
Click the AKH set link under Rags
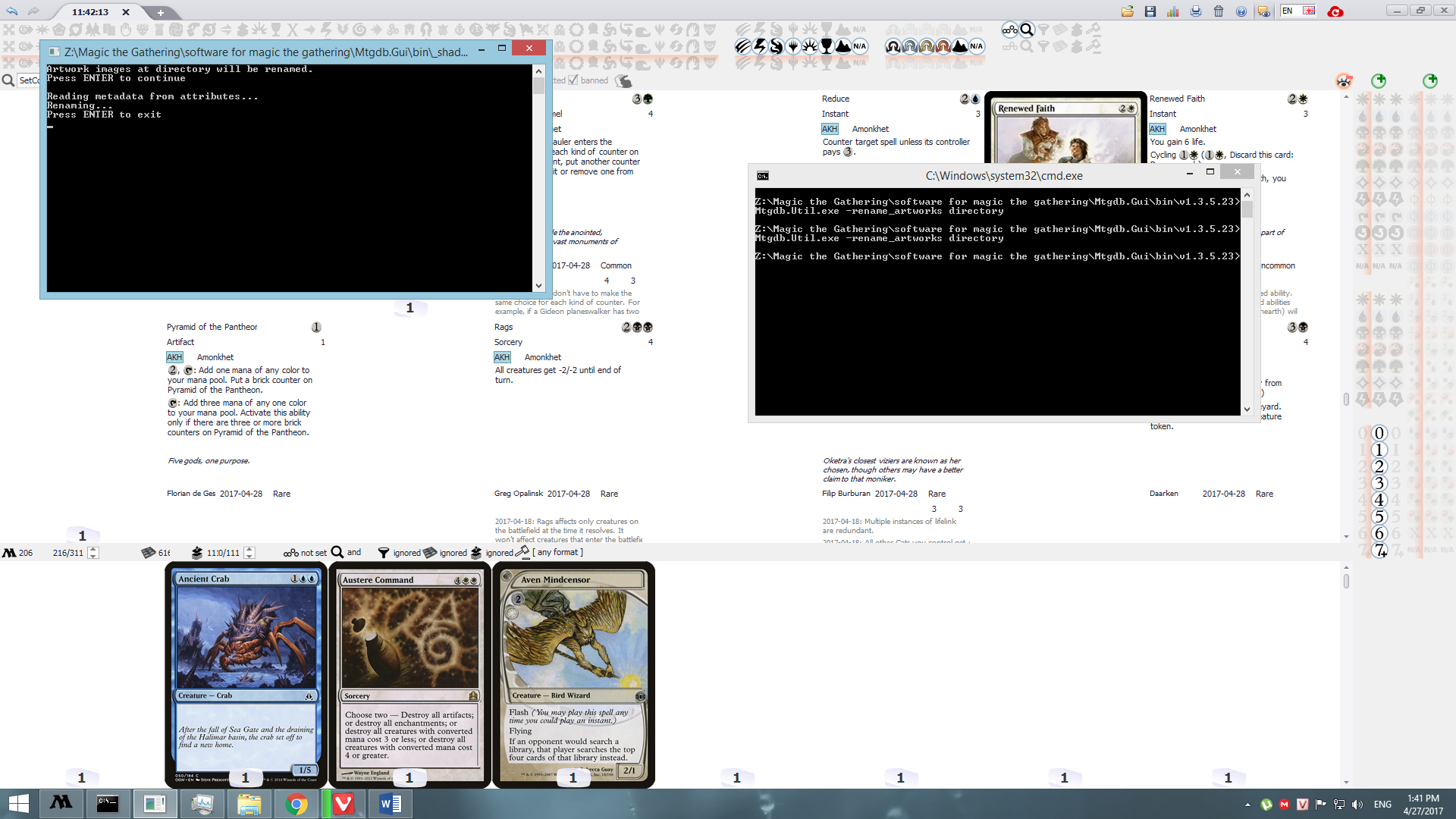click(x=501, y=357)
